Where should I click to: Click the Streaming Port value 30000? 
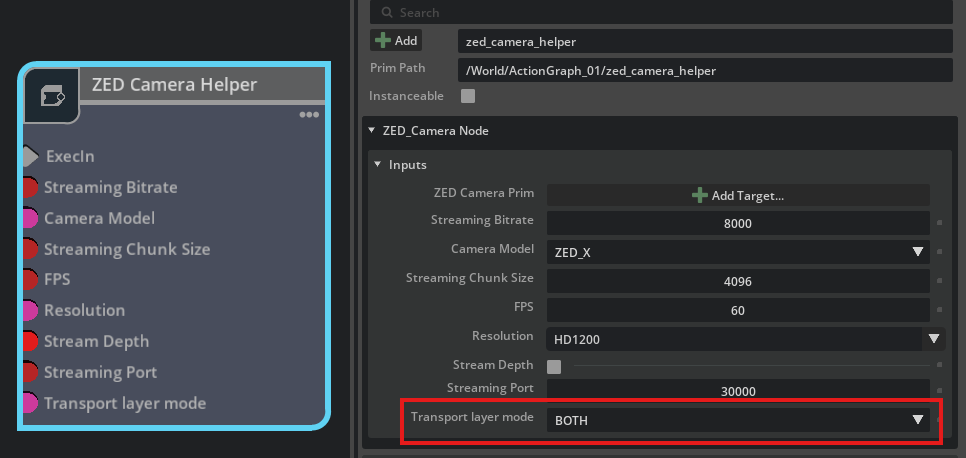(737, 390)
